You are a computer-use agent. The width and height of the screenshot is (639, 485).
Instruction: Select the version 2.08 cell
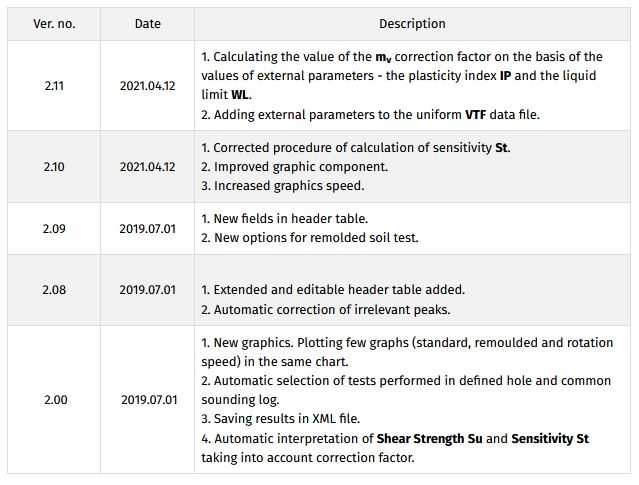pos(54,290)
